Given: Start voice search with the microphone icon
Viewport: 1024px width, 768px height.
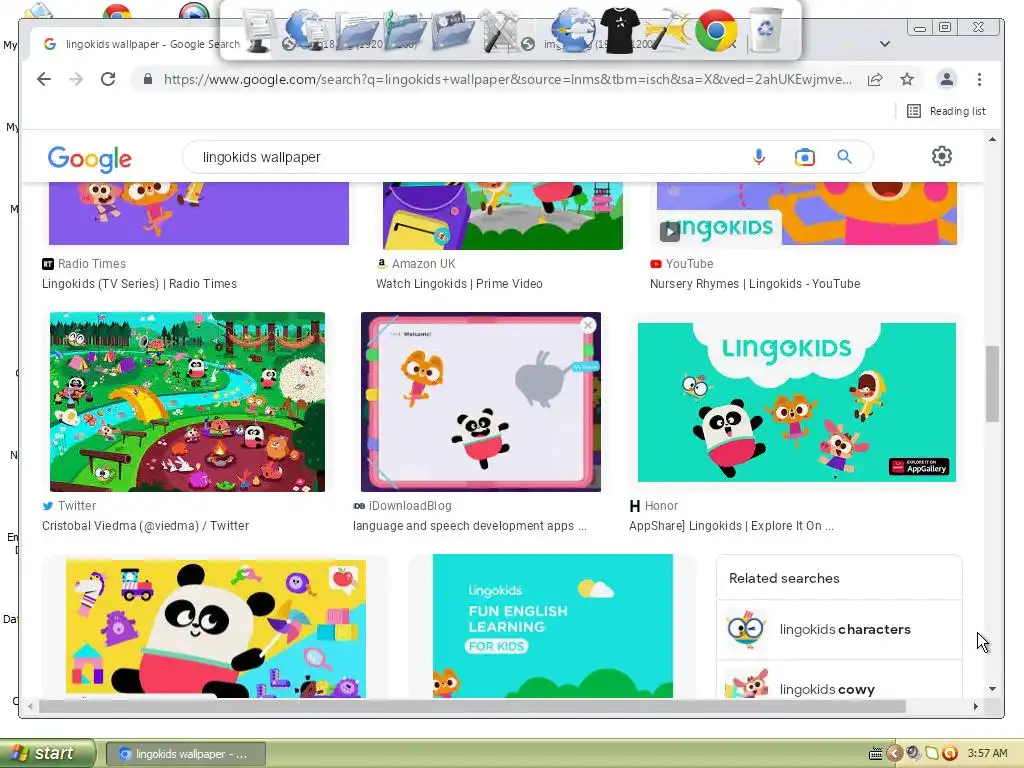Looking at the screenshot, I should click(758, 157).
